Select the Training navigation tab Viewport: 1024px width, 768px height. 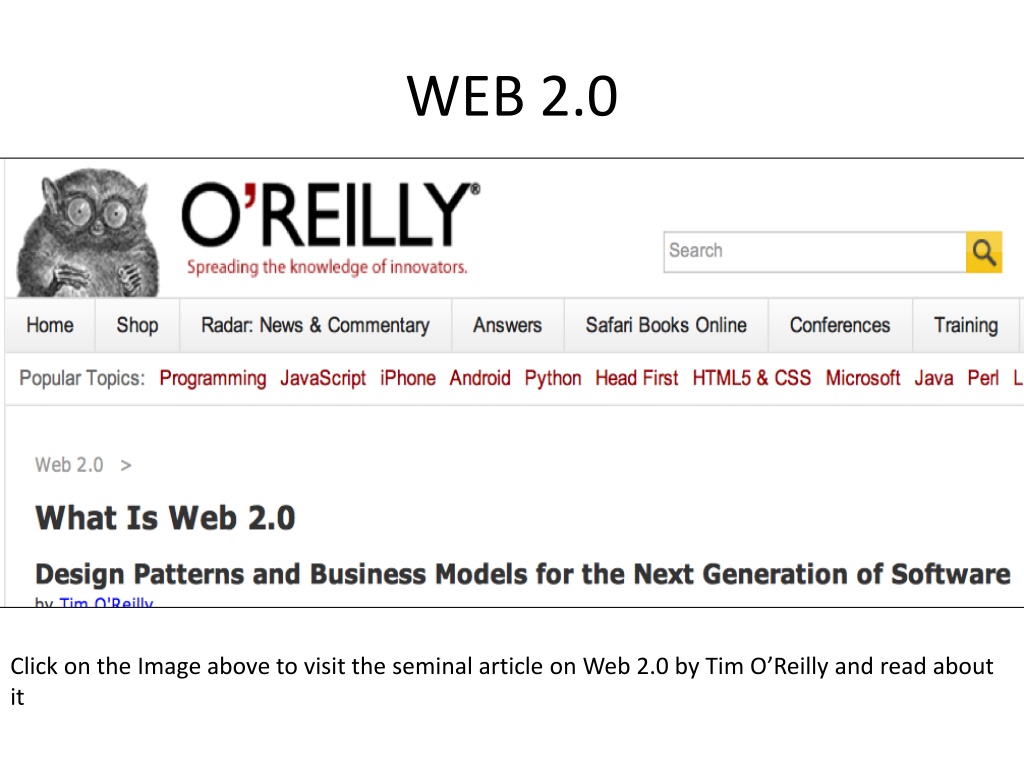[966, 325]
